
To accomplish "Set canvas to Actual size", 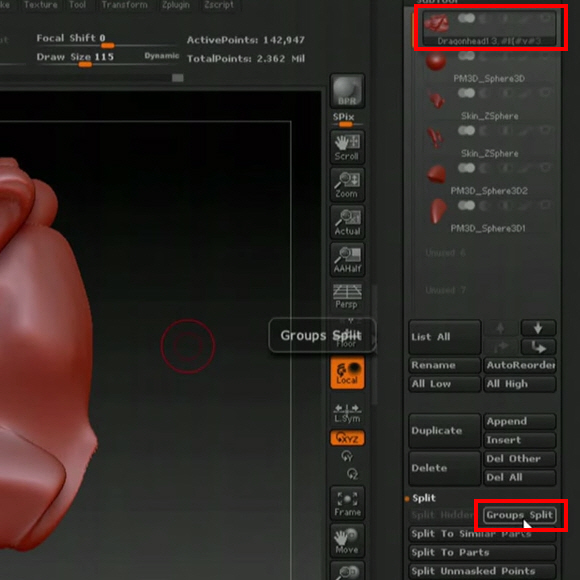I will pyautogui.click(x=347, y=222).
